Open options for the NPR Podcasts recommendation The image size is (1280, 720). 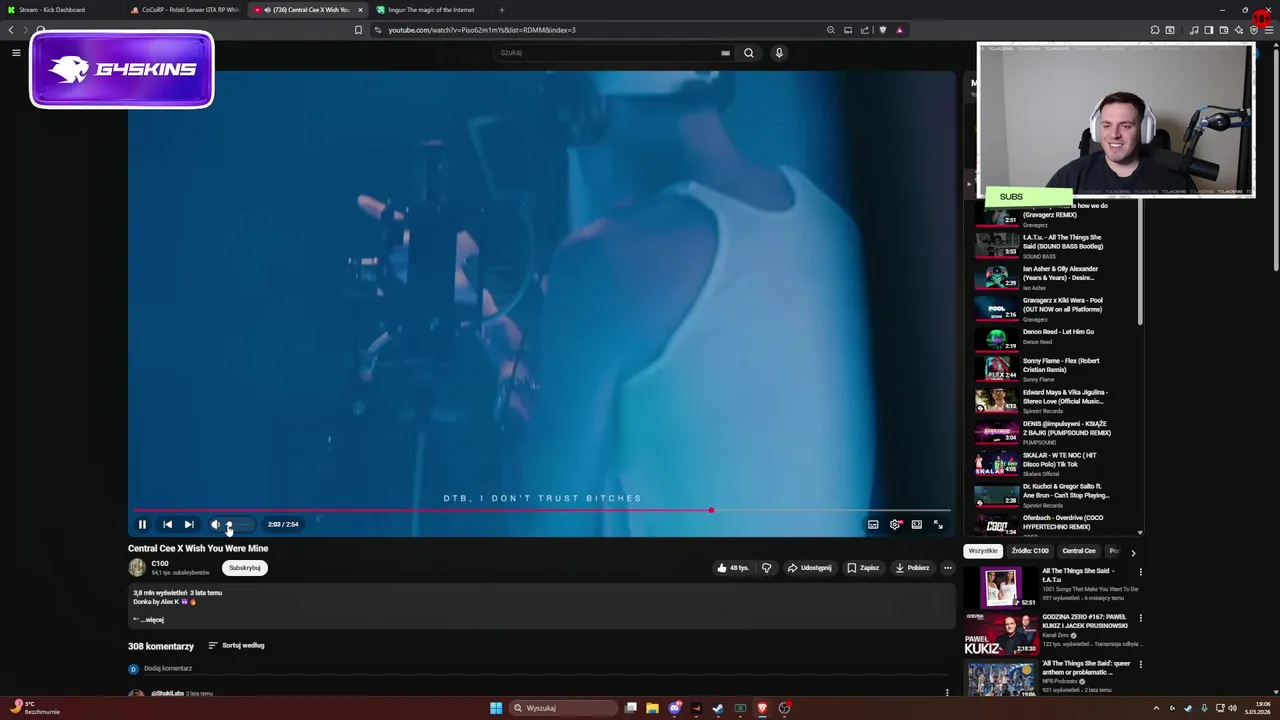click(x=1140, y=664)
